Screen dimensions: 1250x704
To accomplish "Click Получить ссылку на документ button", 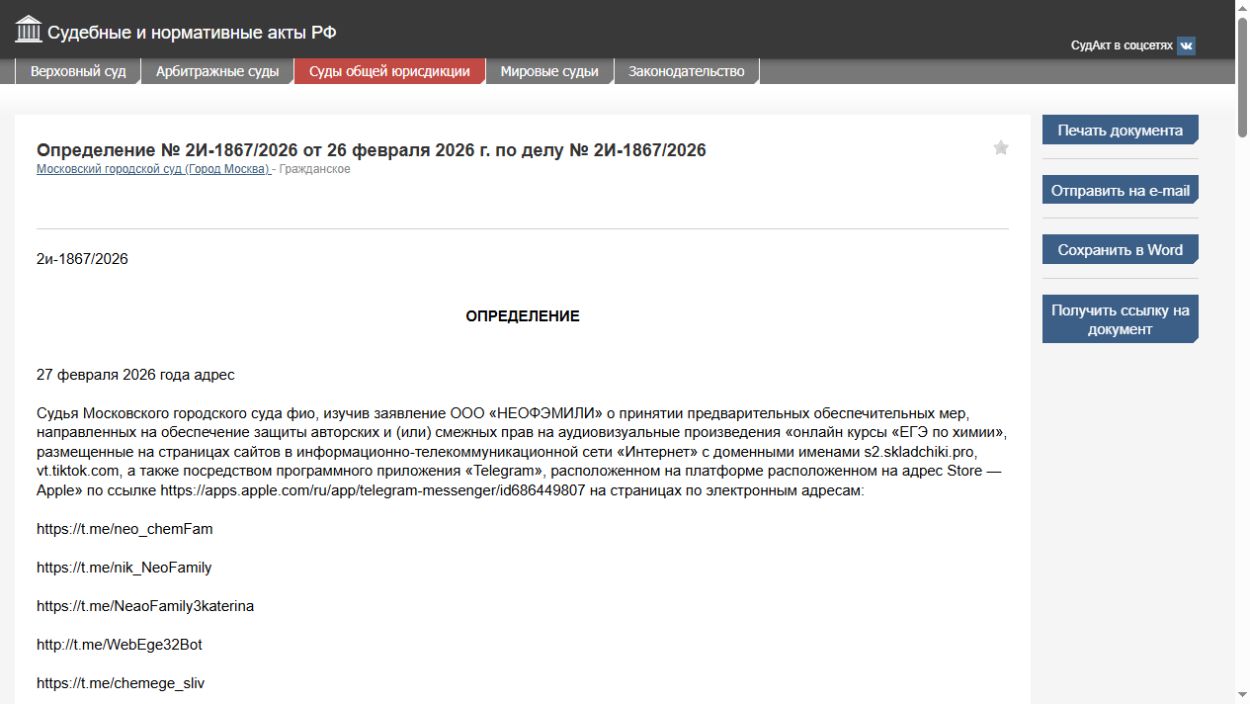I will click(x=1120, y=319).
